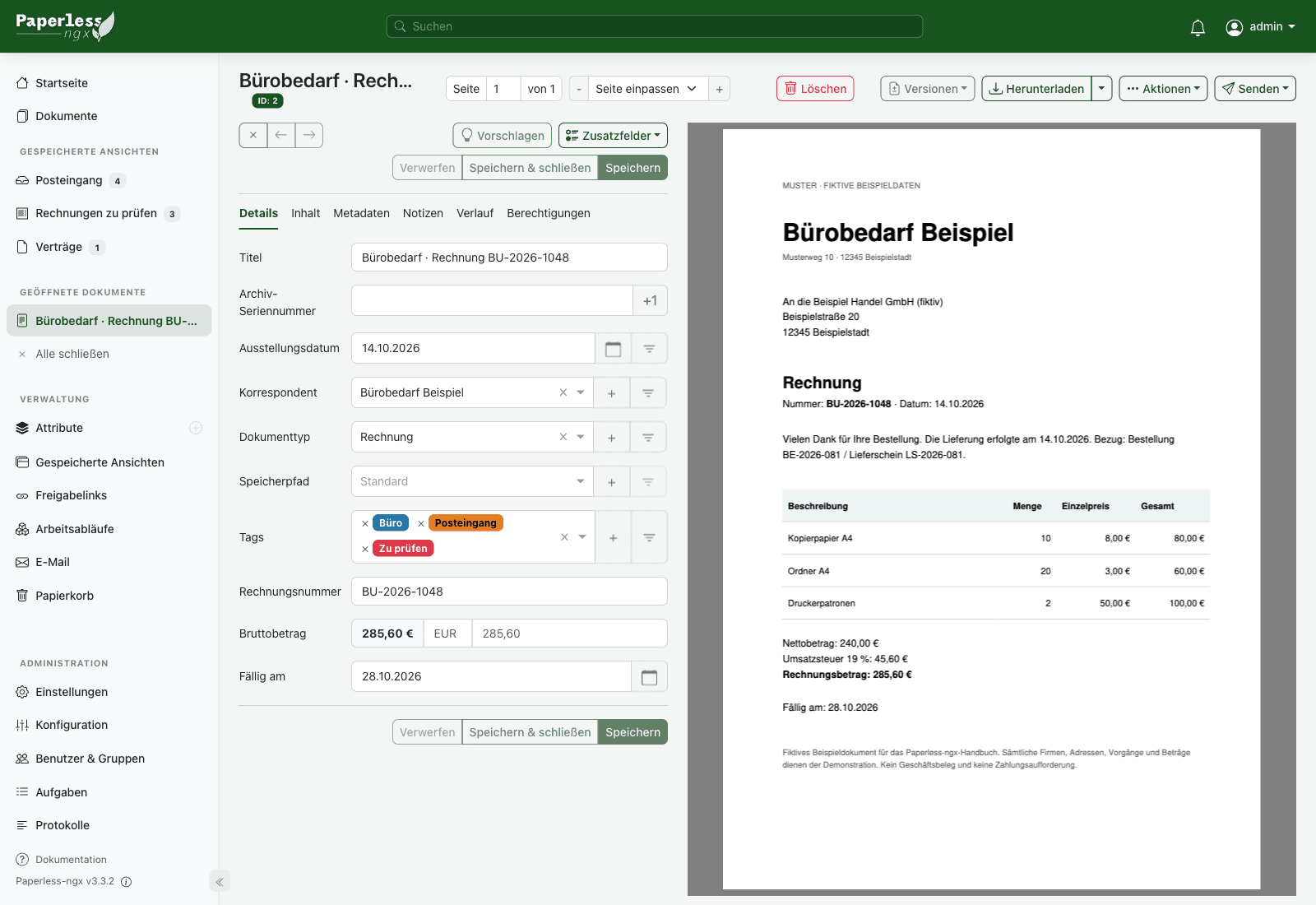Filter documents by Korrespondent Bürobedarf Beispiel
The image size is (1316, 905).
click(648, 393)
